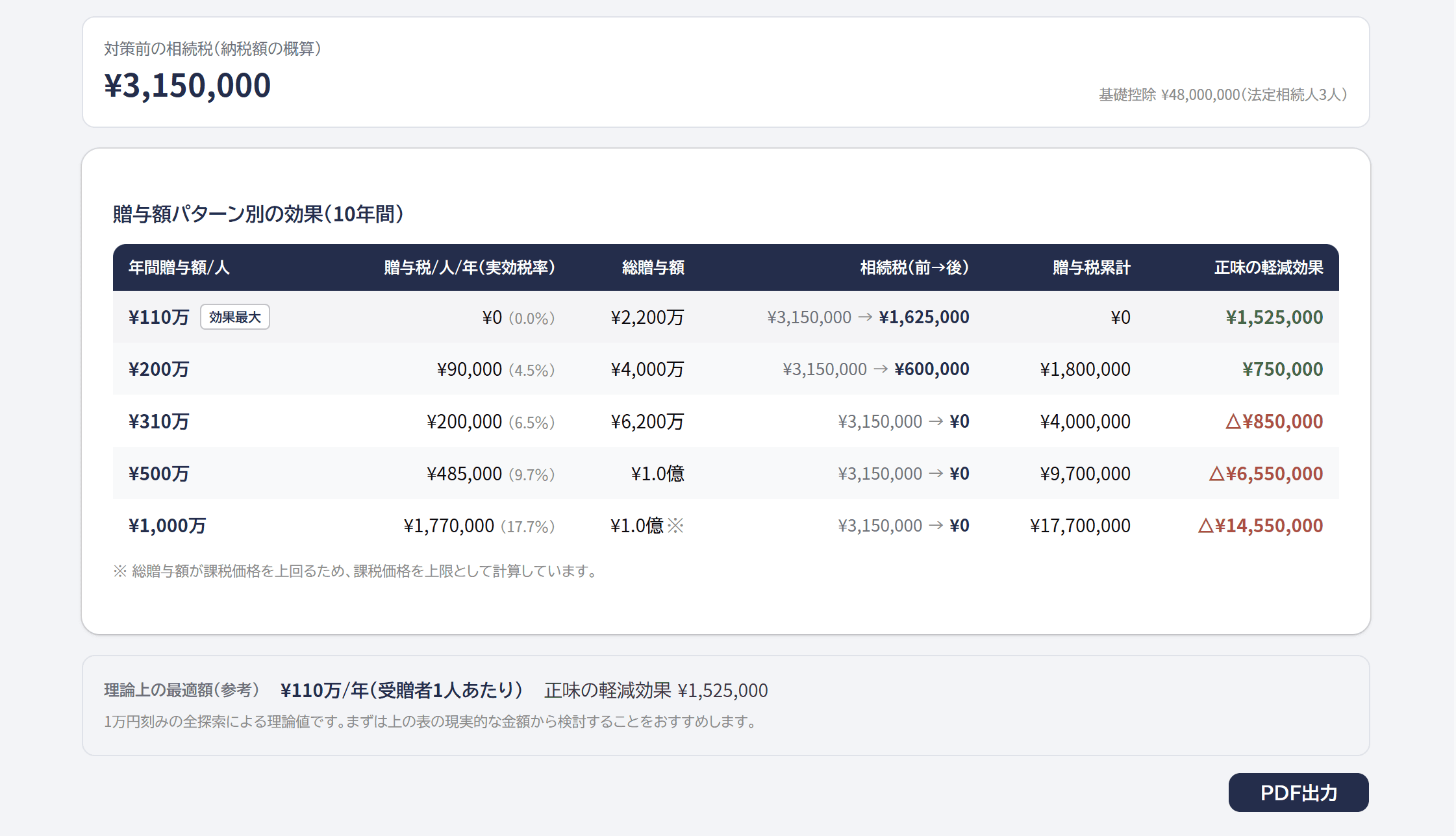The height and width of the screenshot is (836, 1456).
Task: Click the ¥485,000 (9.7%) gift tax cell
Action: point(490,473)
